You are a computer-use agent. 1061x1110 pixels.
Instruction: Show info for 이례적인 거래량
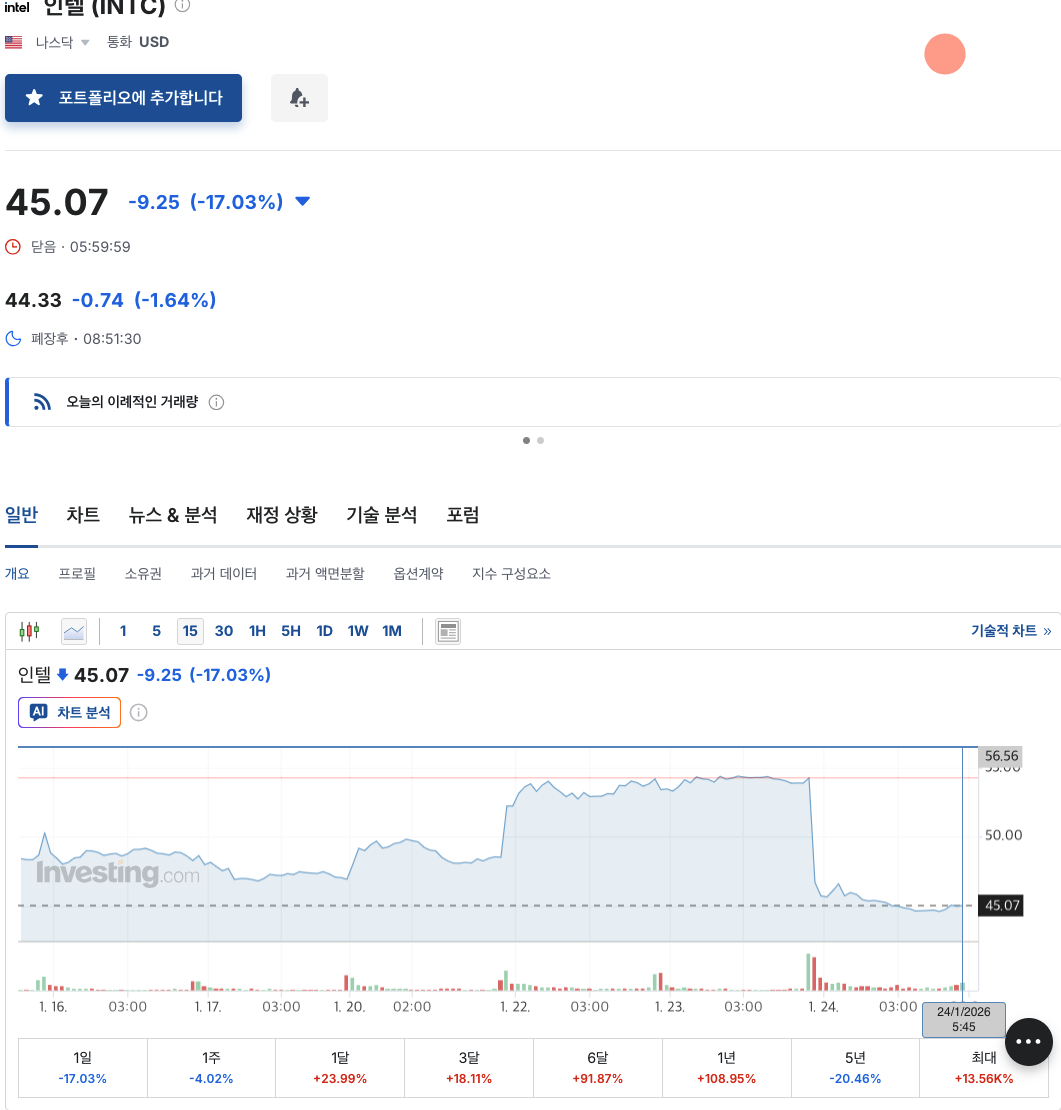click(217, 402)
